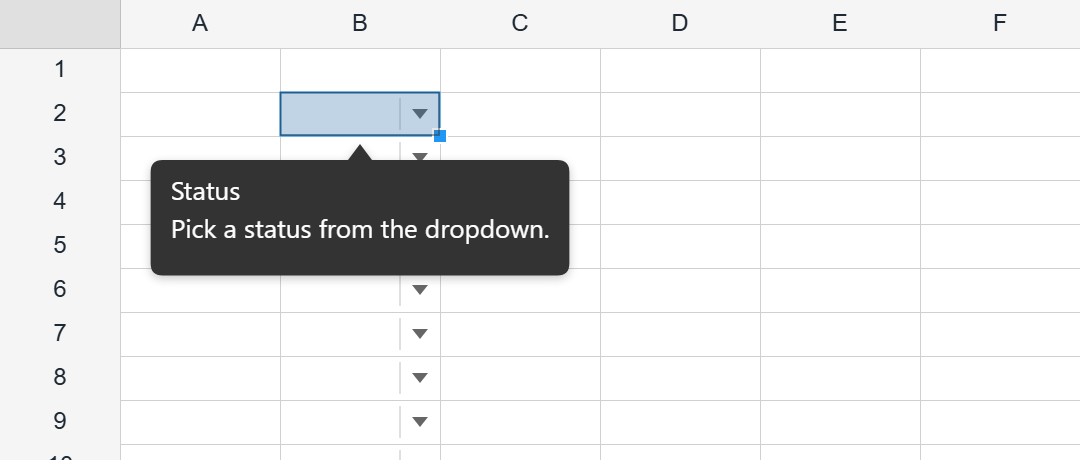Expand the dropdown arrow in cell B7
This screenshot has width=1080, height=460.
[419, 334]
